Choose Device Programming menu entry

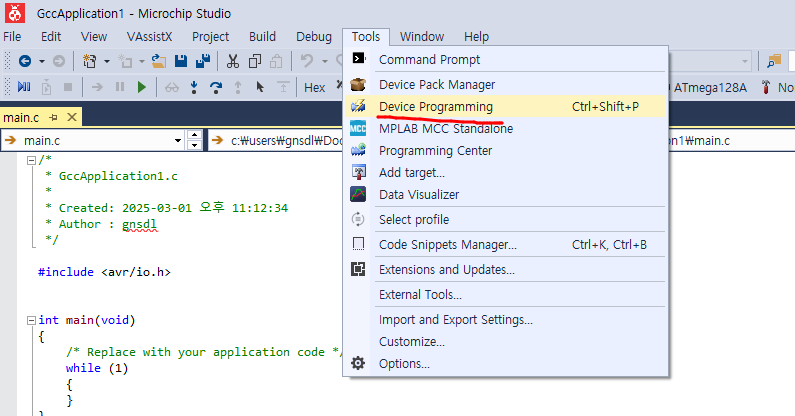[505, 107]
